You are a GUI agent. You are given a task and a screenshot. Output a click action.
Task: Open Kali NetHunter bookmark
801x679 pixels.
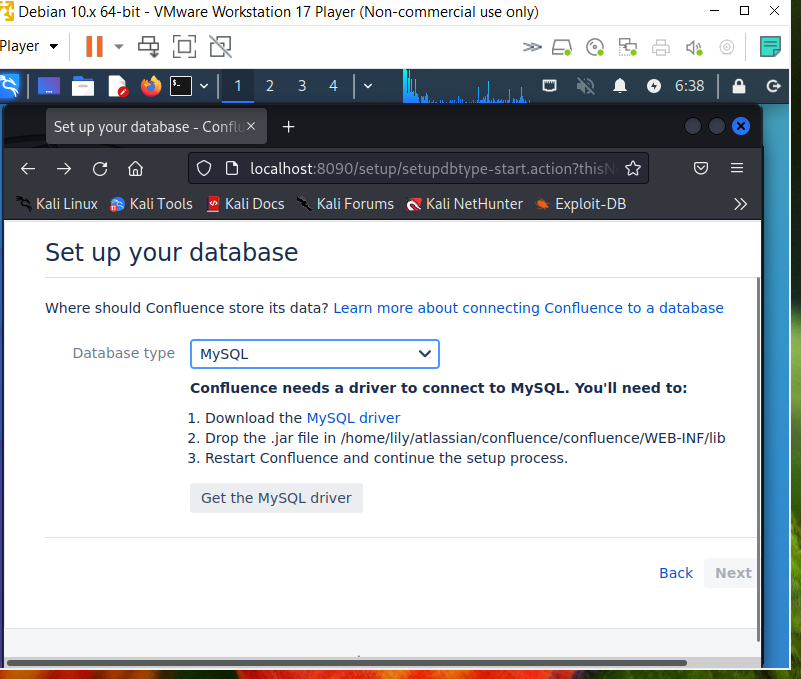click(464, 204)
